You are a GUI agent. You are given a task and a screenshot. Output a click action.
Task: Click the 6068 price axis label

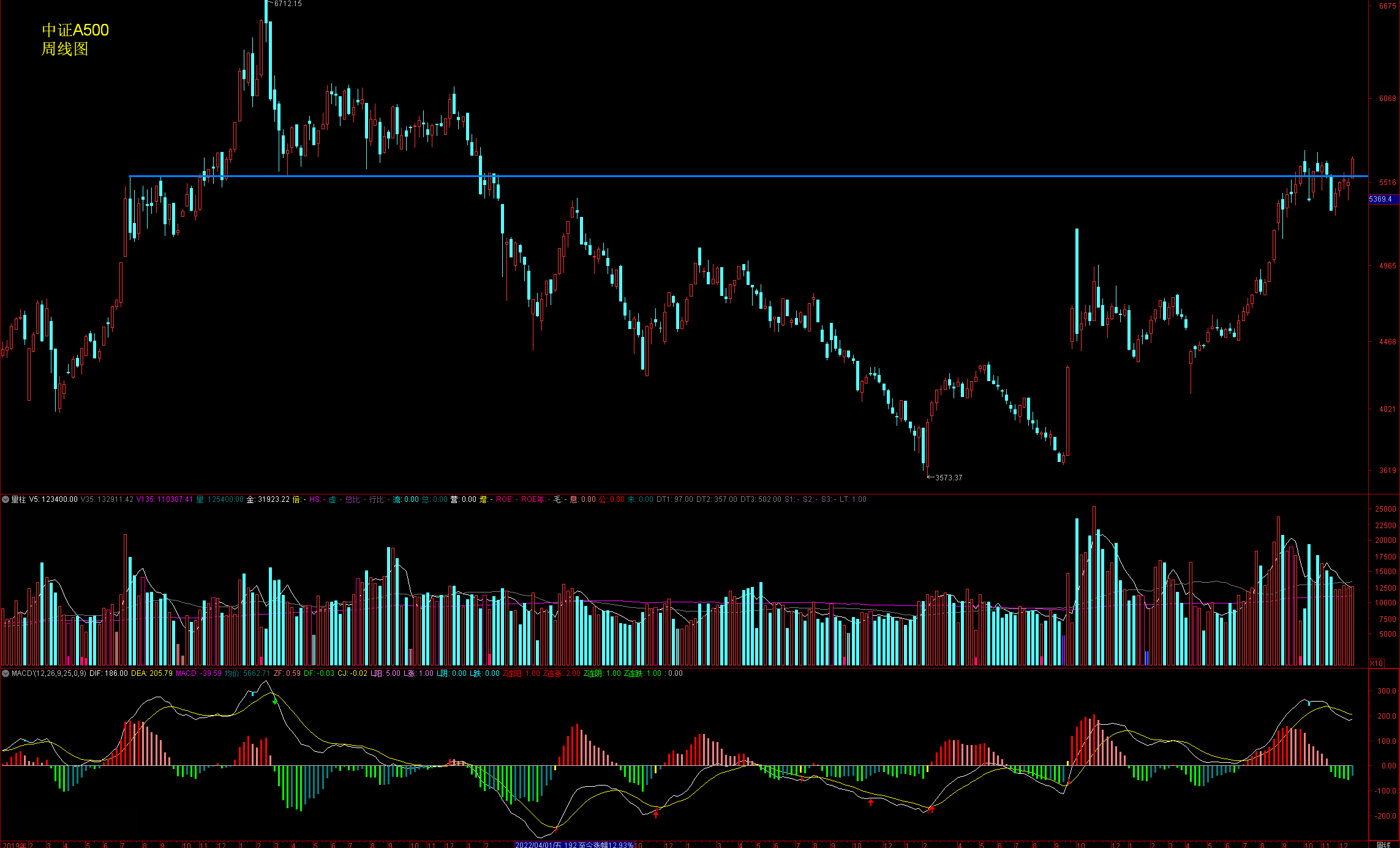point(1387,99)
